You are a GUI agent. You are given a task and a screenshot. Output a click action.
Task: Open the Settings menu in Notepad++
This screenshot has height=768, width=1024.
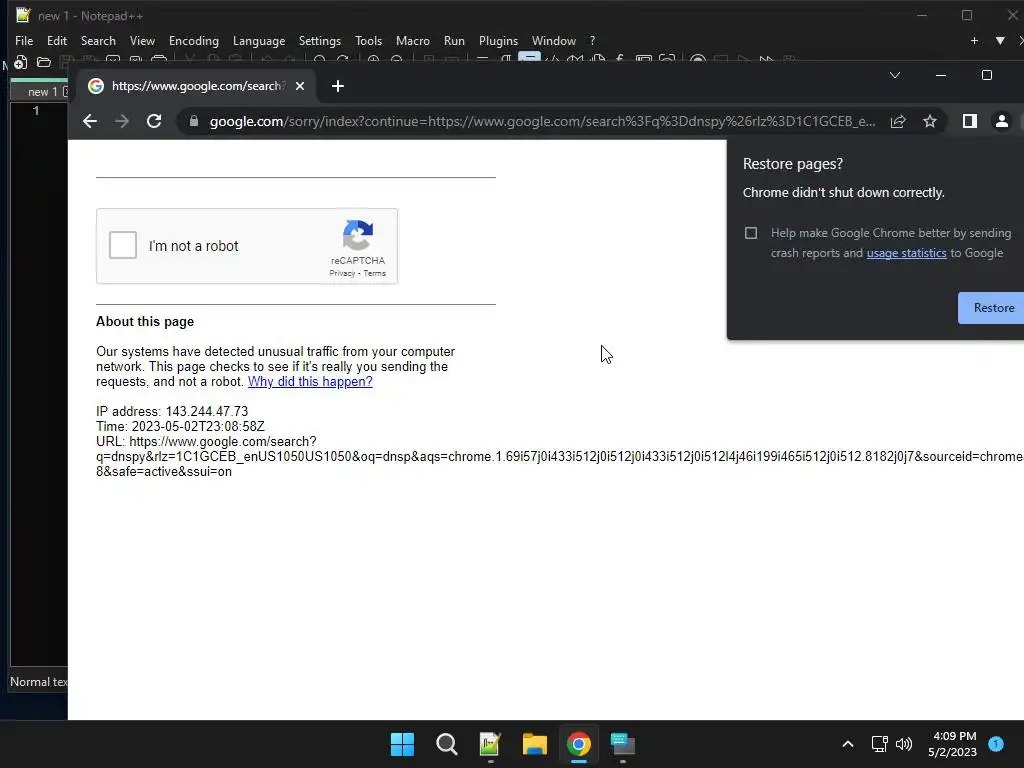(319, 40)
